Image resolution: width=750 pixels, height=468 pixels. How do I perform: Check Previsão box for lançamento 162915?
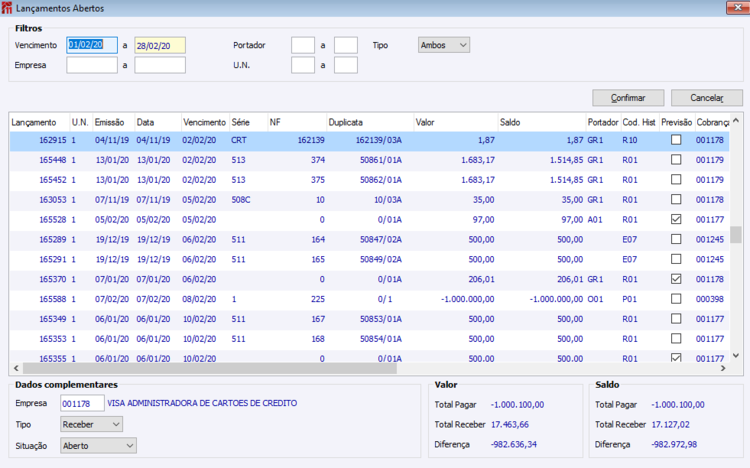click(x=676, y=141)
